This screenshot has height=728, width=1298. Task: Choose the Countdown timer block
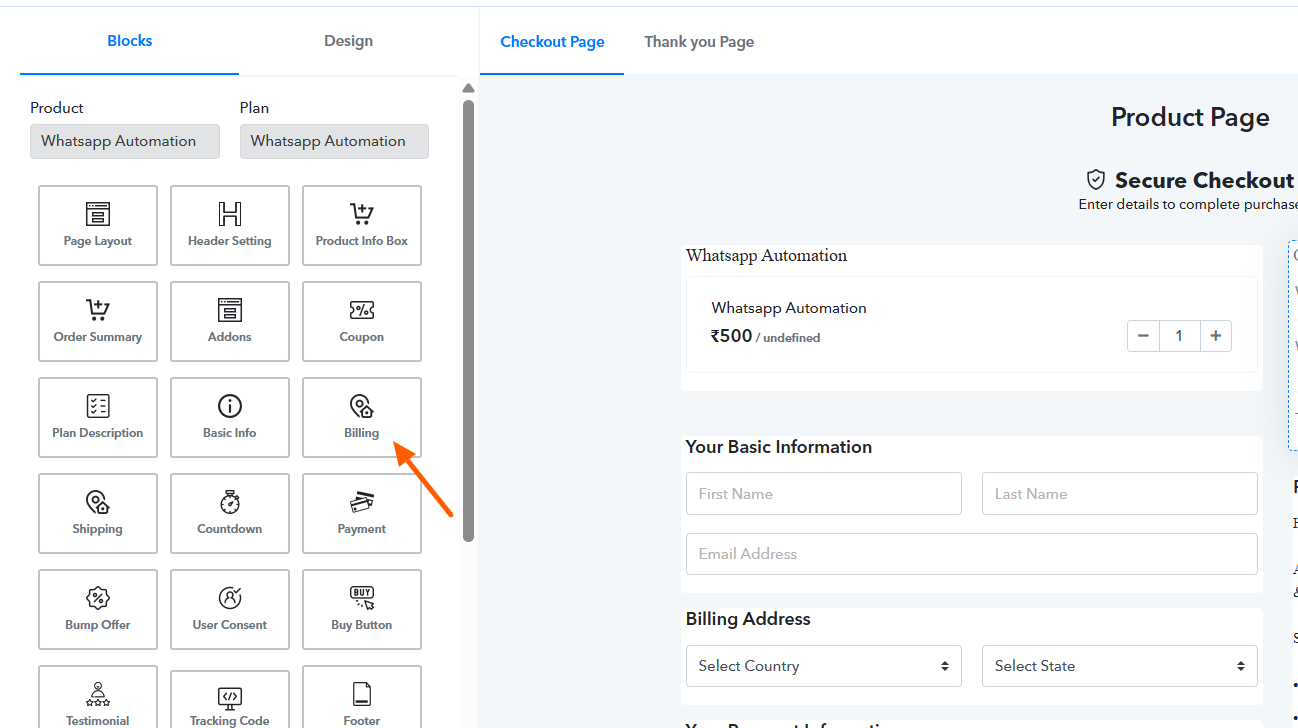pos(230,513)
